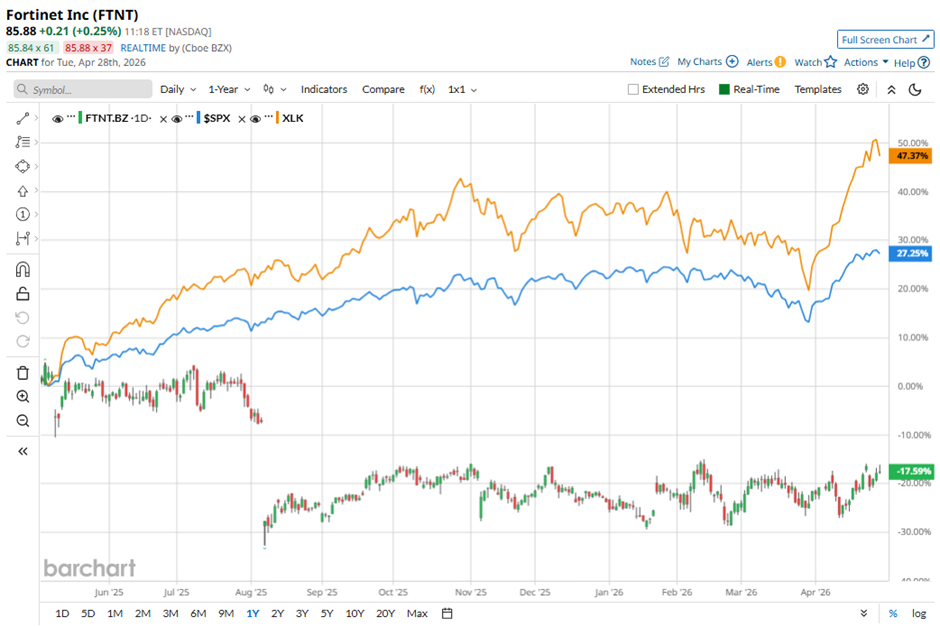Switch to dark mode with moon icon
940x627 pixels.
pos(914,89)
